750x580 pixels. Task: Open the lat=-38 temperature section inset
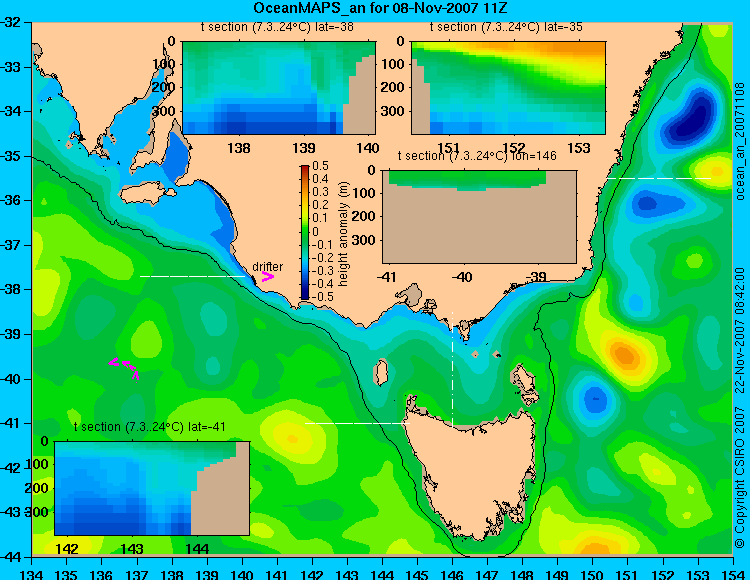click(x=279, y=88)
